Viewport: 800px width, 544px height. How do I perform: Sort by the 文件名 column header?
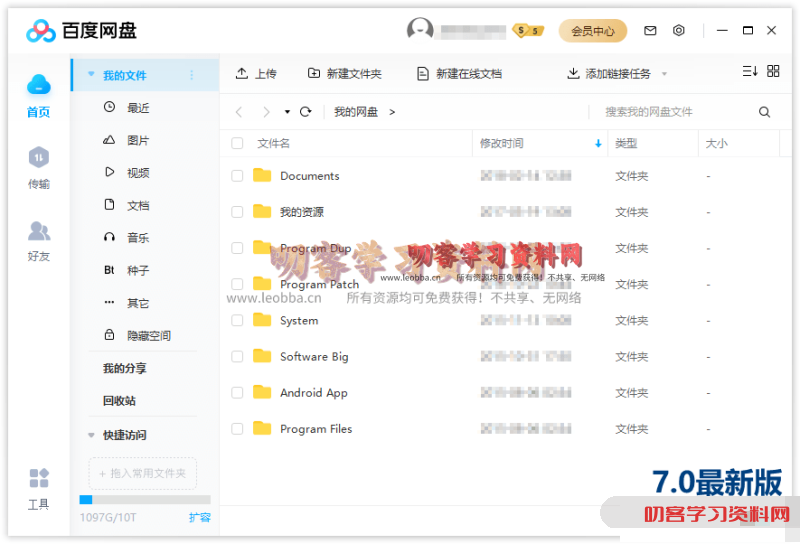click(273, 143)
